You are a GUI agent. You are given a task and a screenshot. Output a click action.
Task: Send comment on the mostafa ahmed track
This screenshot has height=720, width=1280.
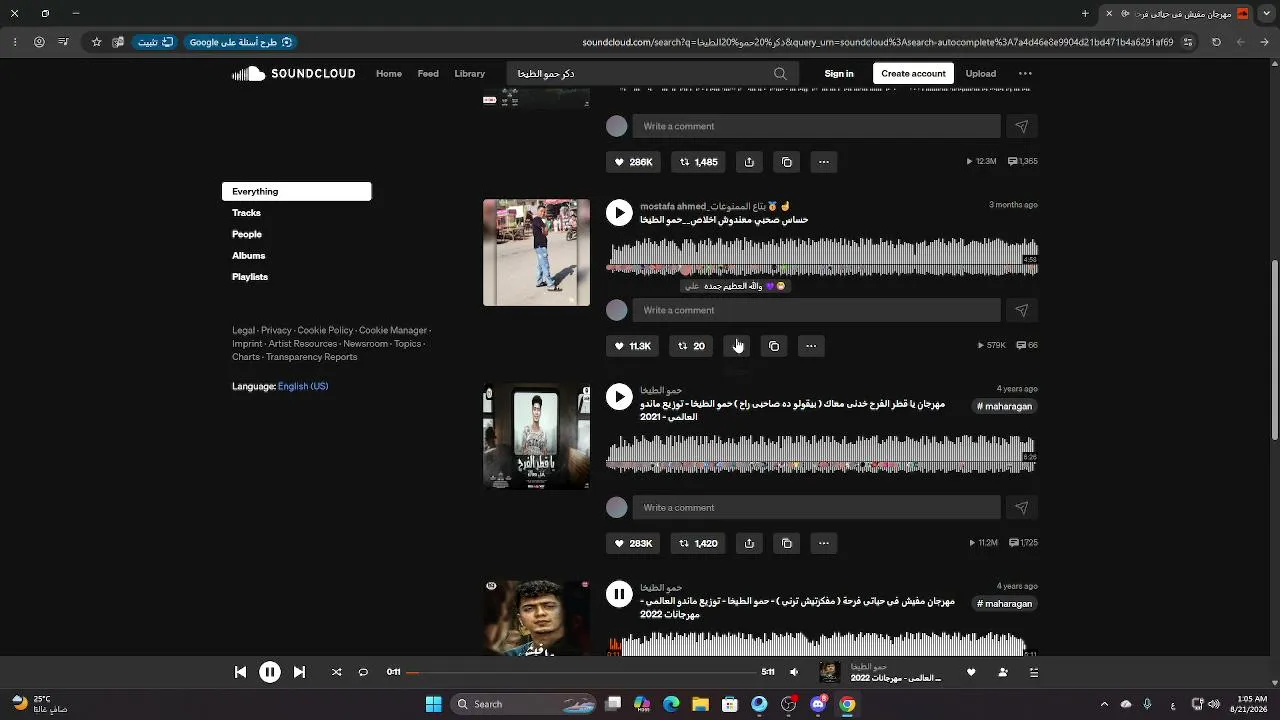pos(1021,310)
